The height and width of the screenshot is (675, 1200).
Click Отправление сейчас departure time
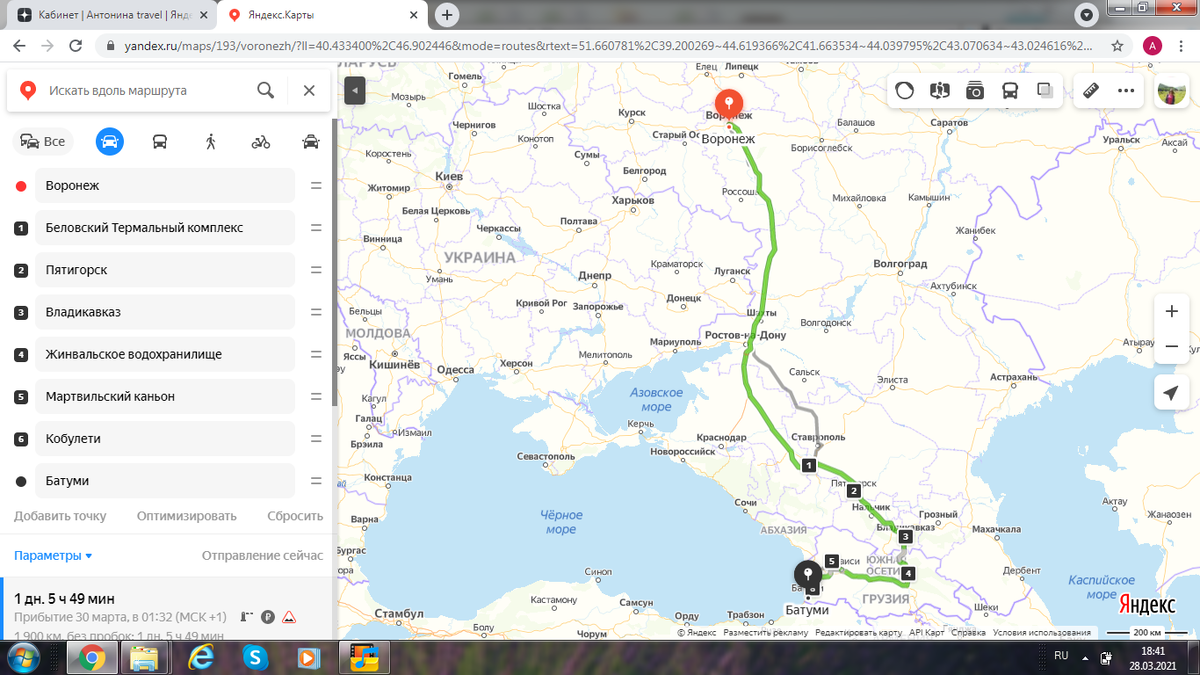click(262, 555)
